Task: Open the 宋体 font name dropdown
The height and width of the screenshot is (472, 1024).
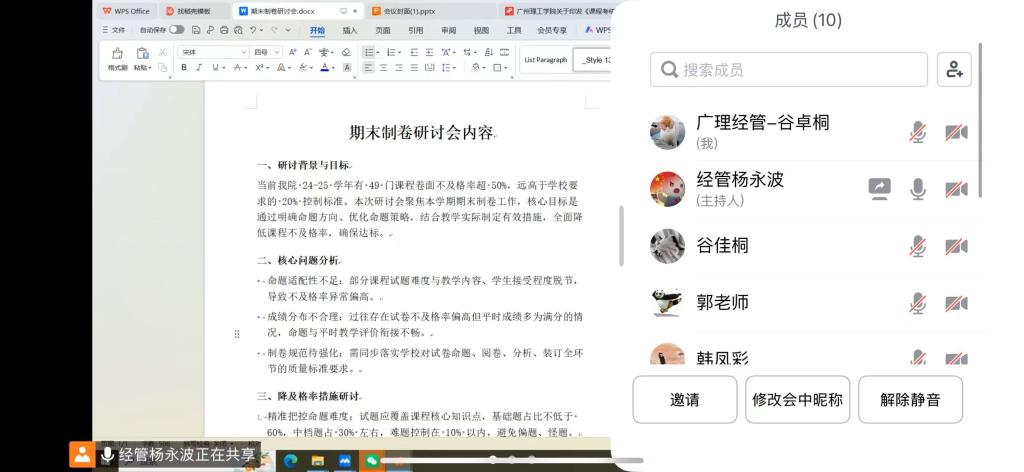Action: pos(213,52)
